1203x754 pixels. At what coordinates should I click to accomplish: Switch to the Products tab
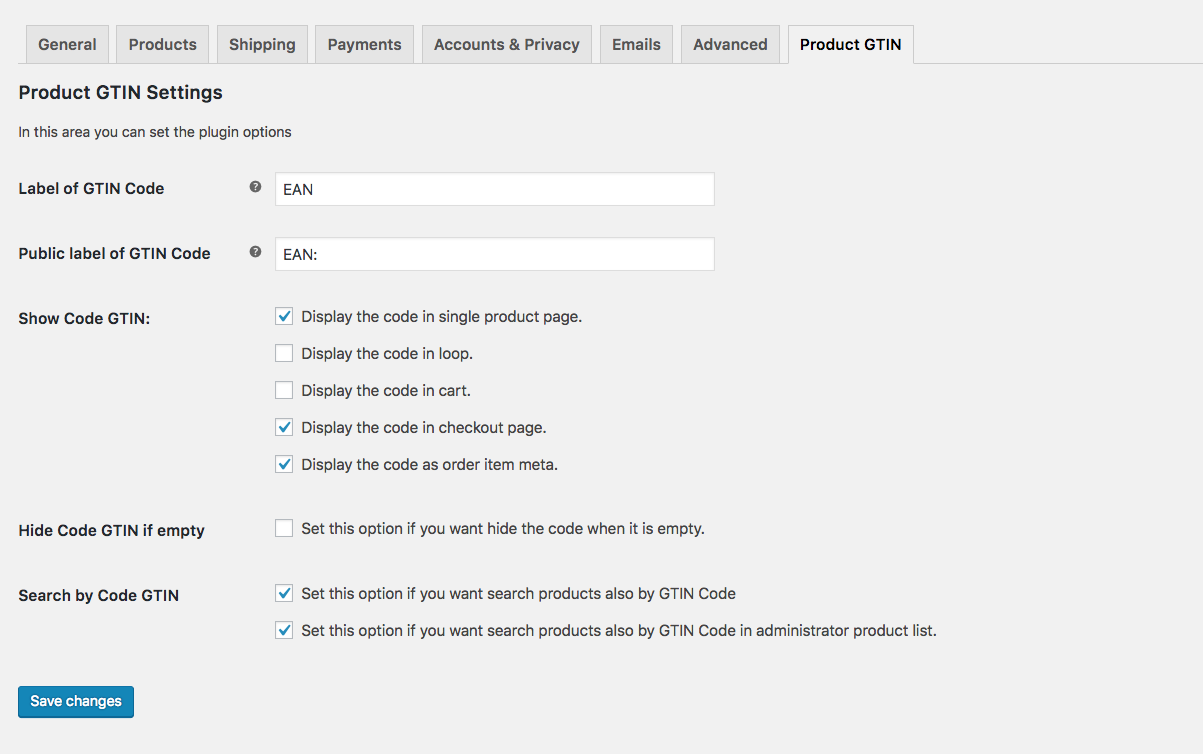[162, 45]
